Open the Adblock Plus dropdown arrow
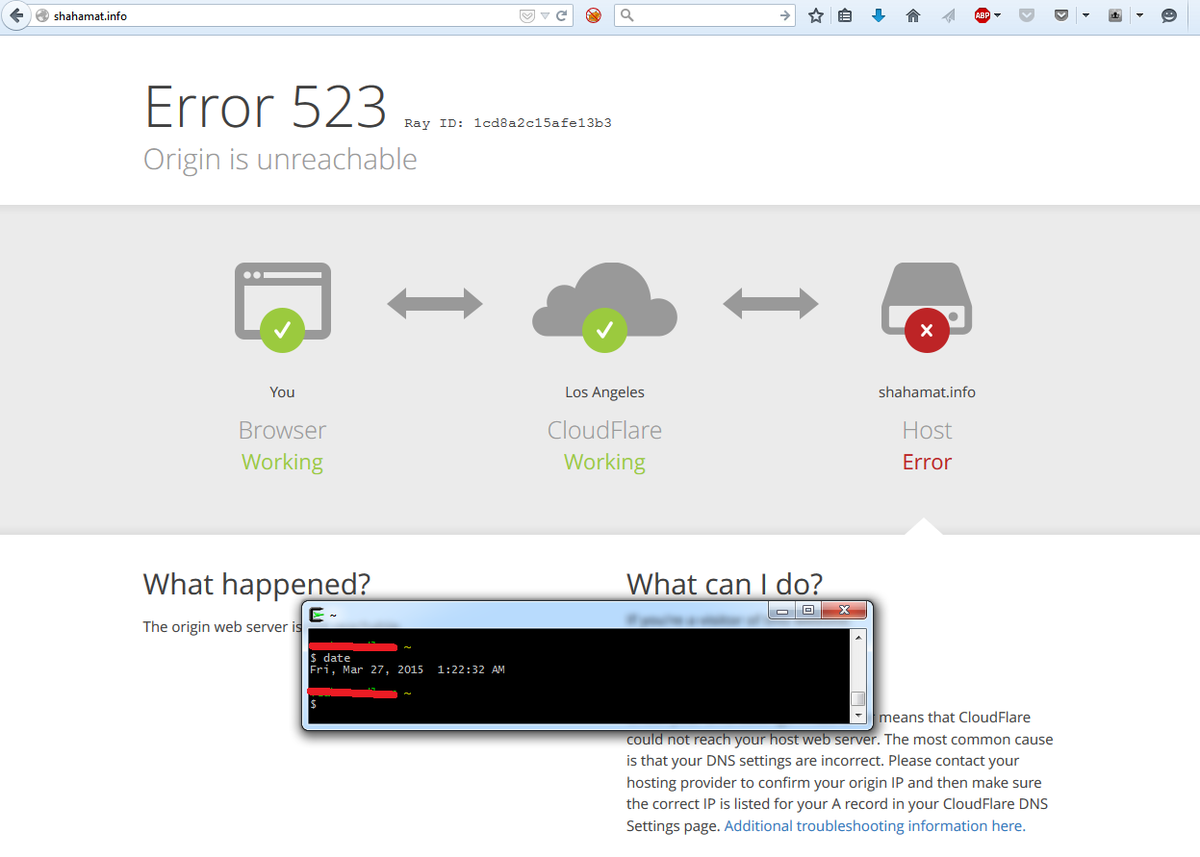The height and width of the screenshot is (857, 1200). (998, 16)
